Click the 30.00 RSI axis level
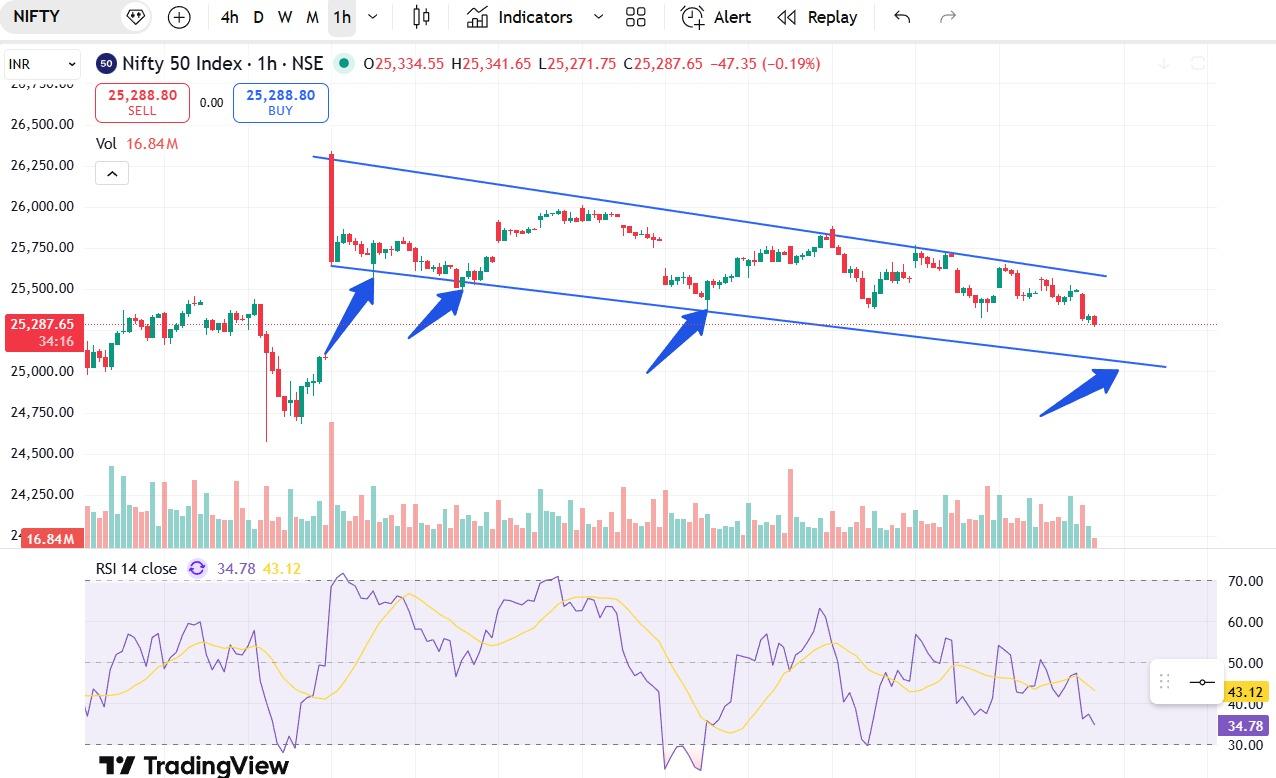This screenshot has height=778, width=1276. pyautogui.click(x=1244, y=744)
